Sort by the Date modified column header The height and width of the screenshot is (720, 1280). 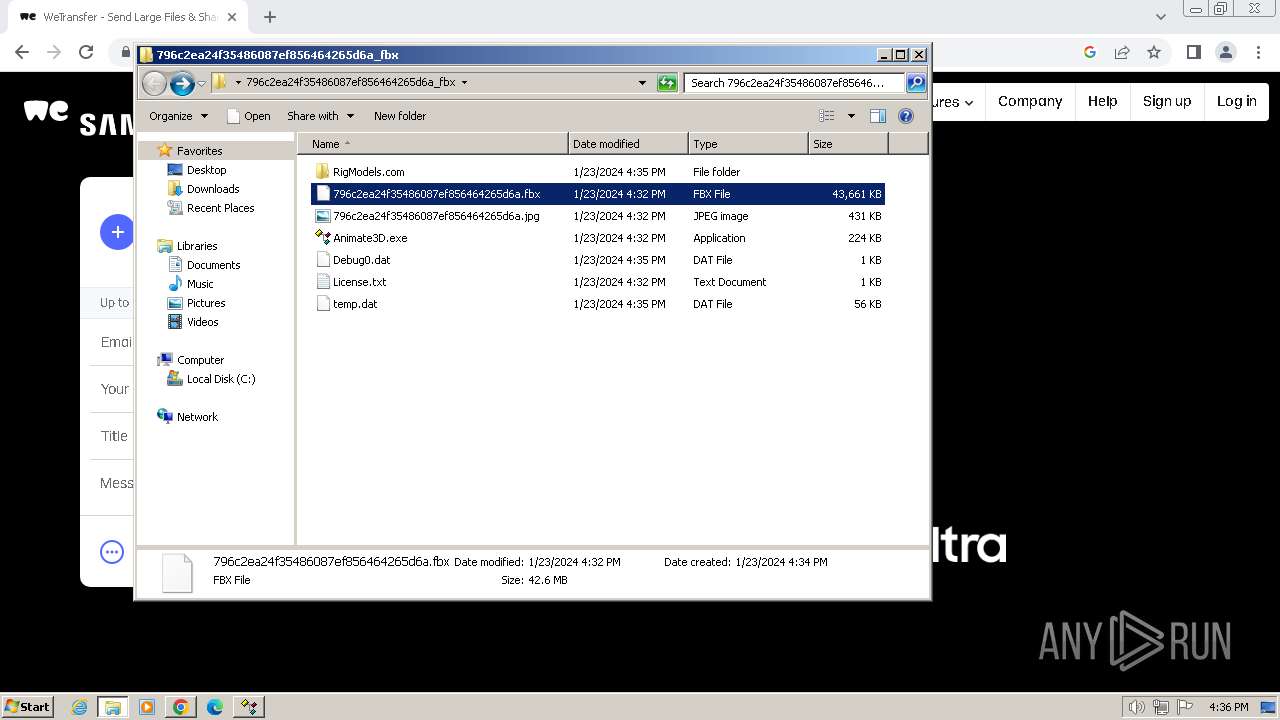pyautogui.click(x=628, y=144)
